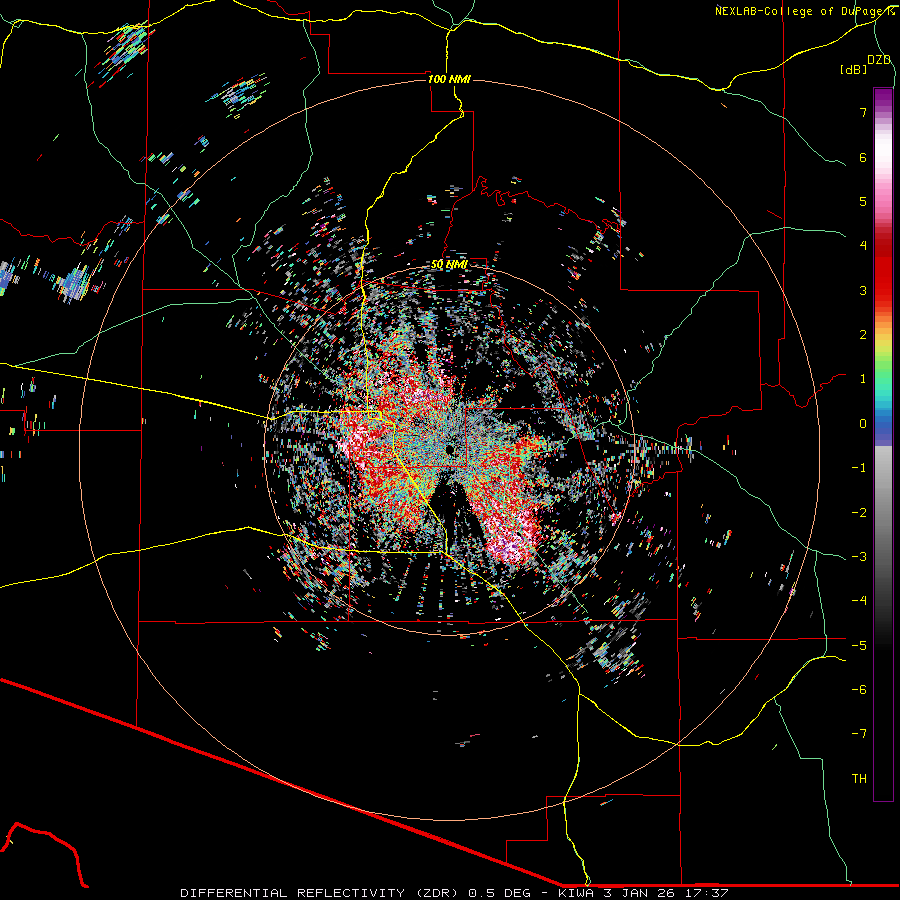Viewport: 900px width, 900px height.
Task: Click the 50 NMI range ring label
Action: coord(449,265)
